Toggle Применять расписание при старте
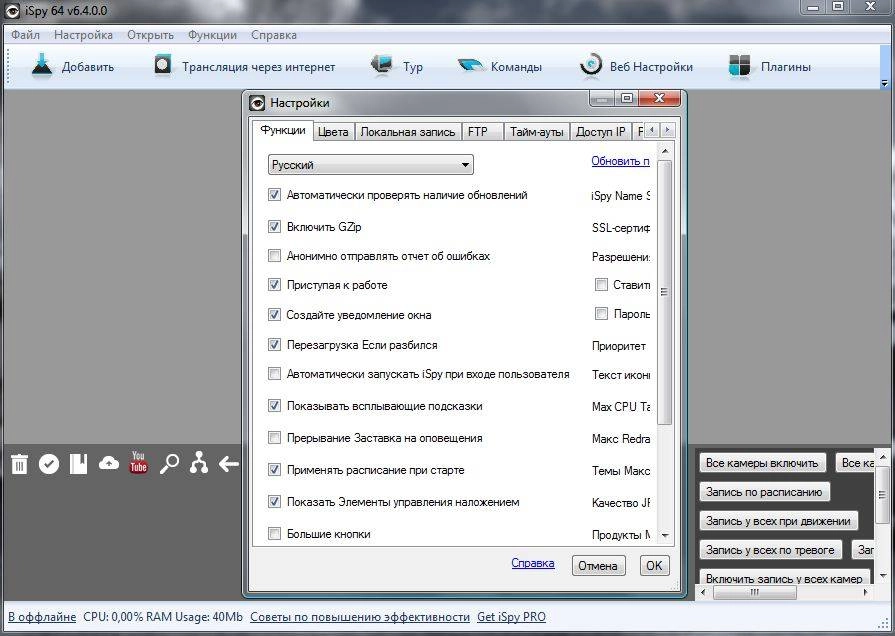The image size is (895, 636). [275, 470]
